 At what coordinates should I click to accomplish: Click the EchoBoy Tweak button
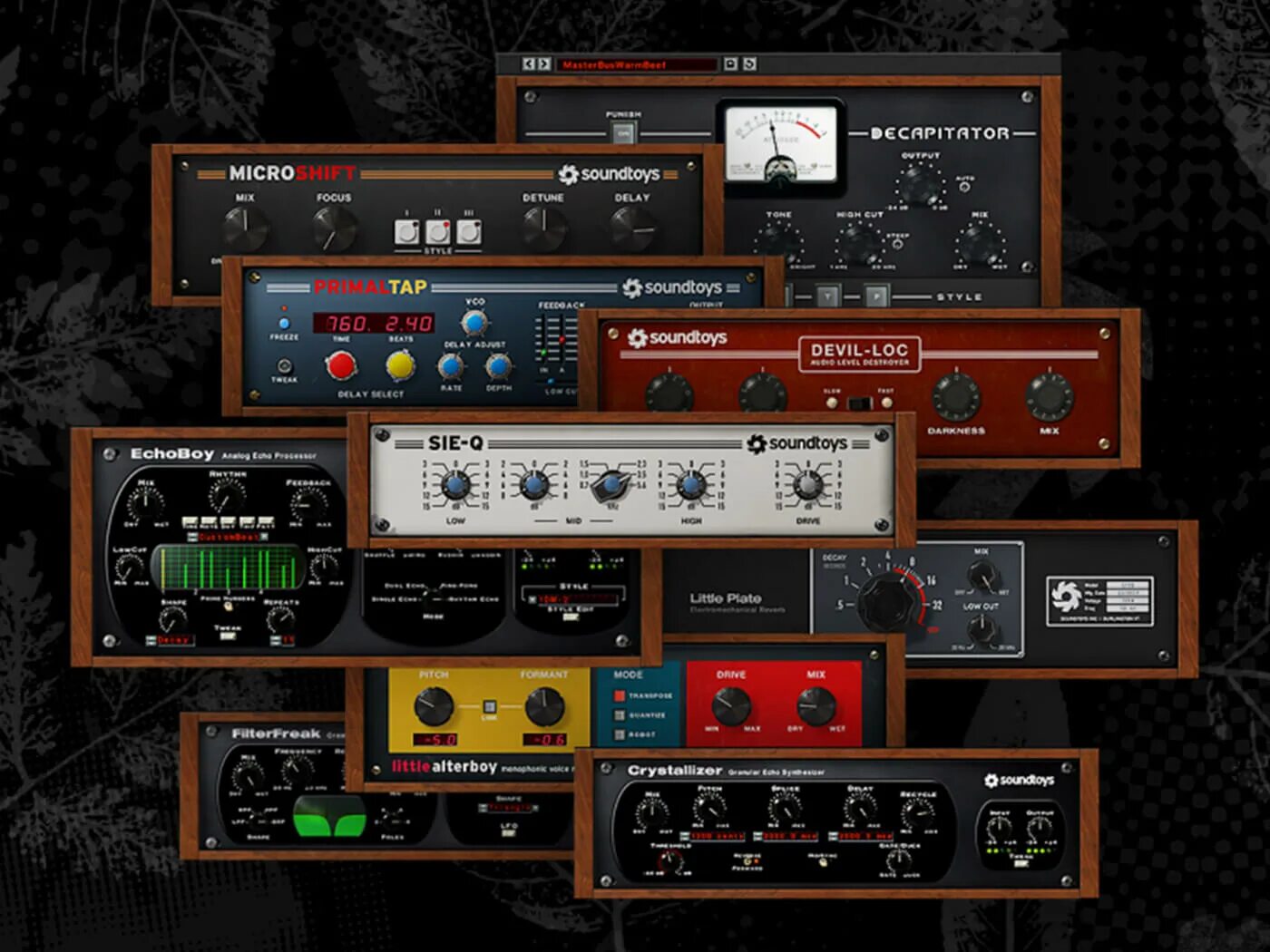pyautogui.click(x=227, y=636)
